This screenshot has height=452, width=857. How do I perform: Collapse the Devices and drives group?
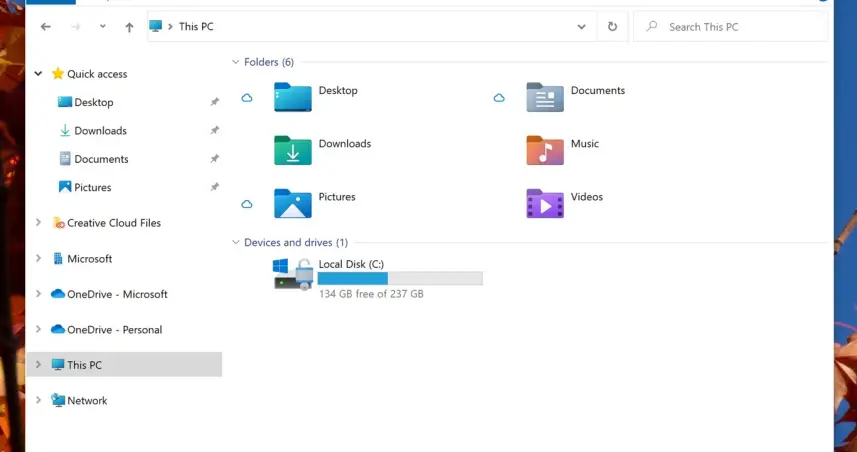pos(236,242)
